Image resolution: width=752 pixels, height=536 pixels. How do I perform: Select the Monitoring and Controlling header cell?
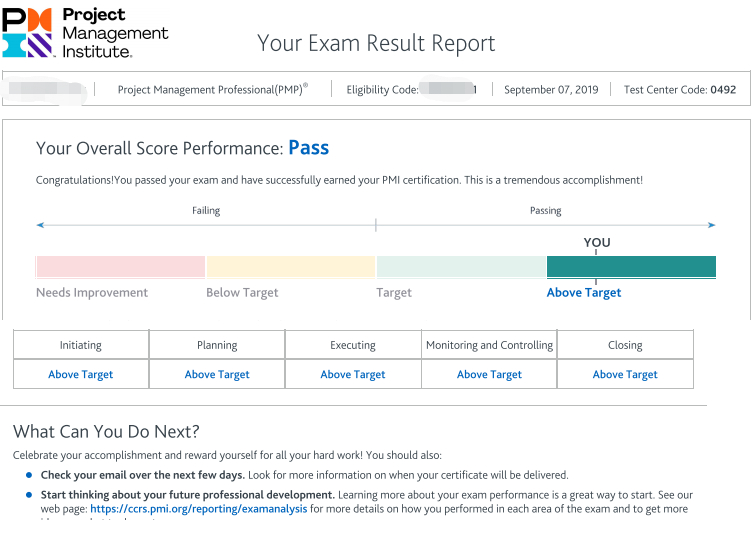(x=489, y=345)
